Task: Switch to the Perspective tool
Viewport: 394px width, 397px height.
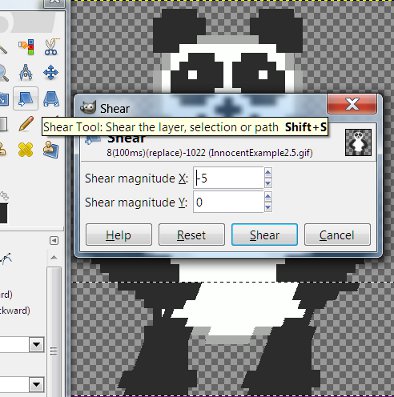Action: (51, 98)
